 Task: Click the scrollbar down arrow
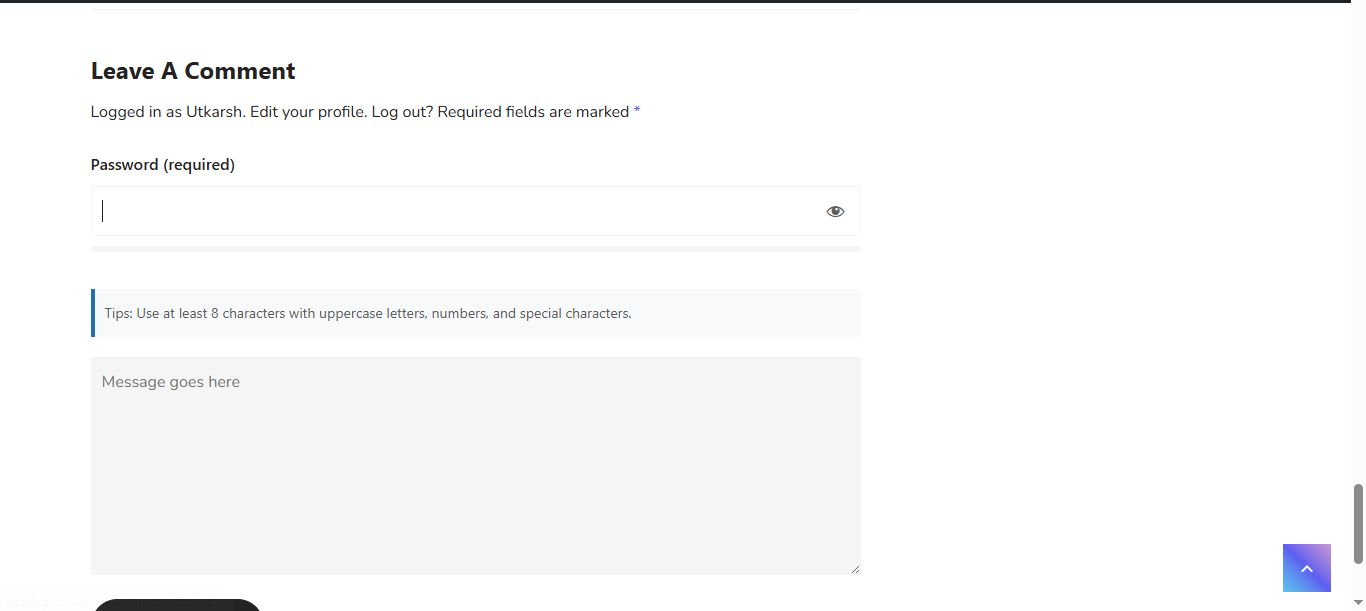point(1358,604)
